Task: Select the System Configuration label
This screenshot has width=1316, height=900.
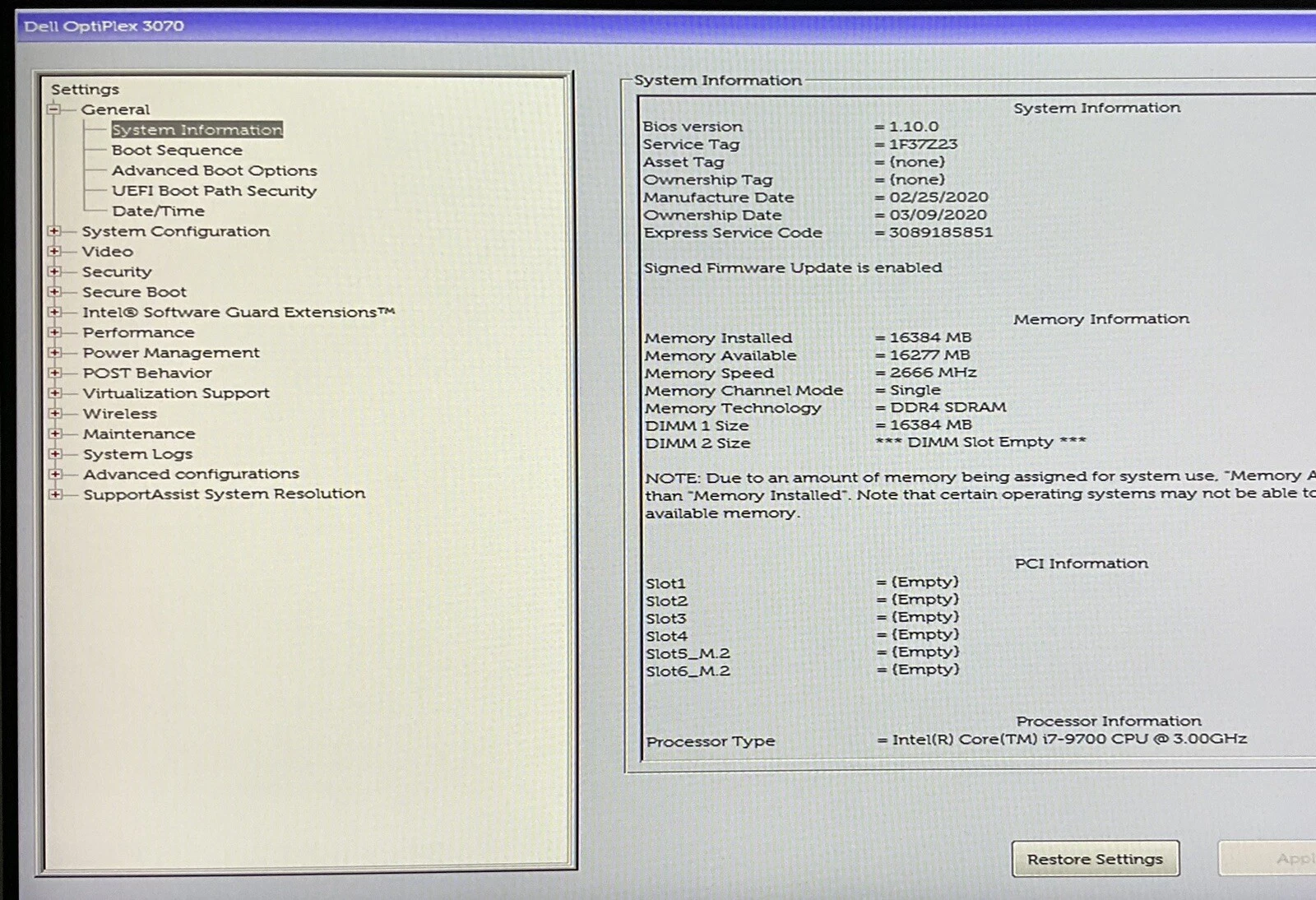Action: (x=176, y=231)
